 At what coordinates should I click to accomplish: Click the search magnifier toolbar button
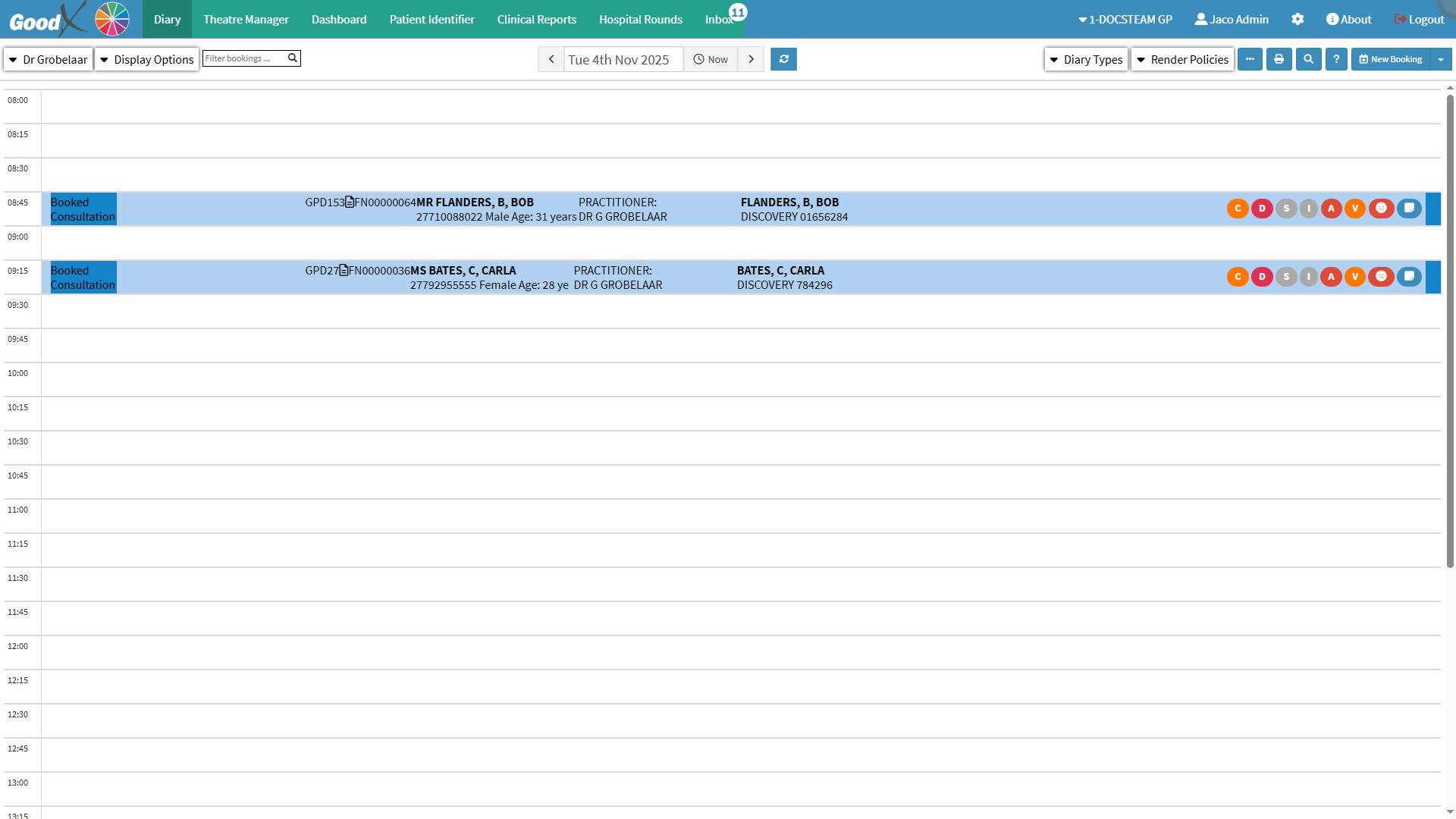[1308, 59]
